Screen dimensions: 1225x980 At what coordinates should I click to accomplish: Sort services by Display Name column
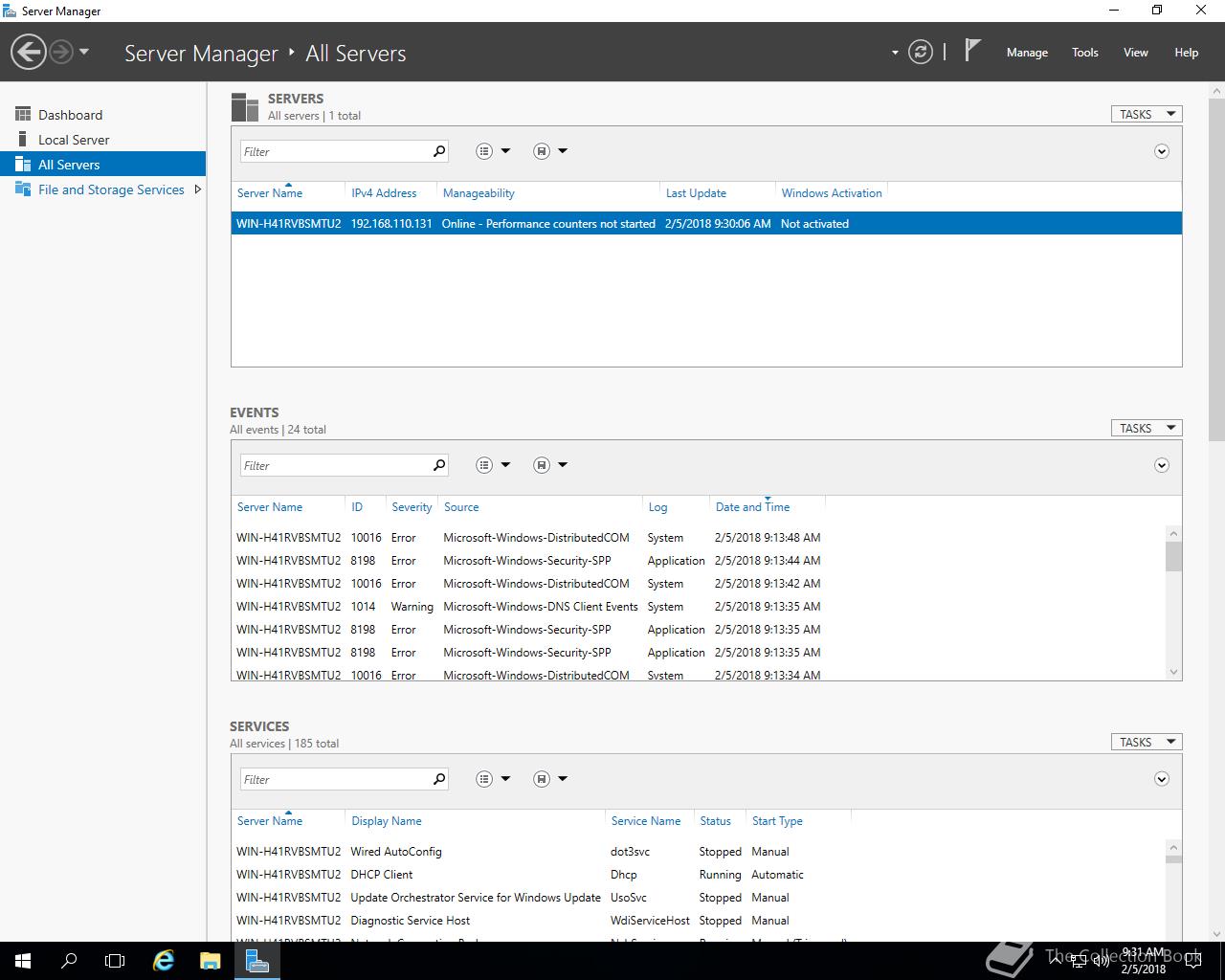(x=386, y=821)
